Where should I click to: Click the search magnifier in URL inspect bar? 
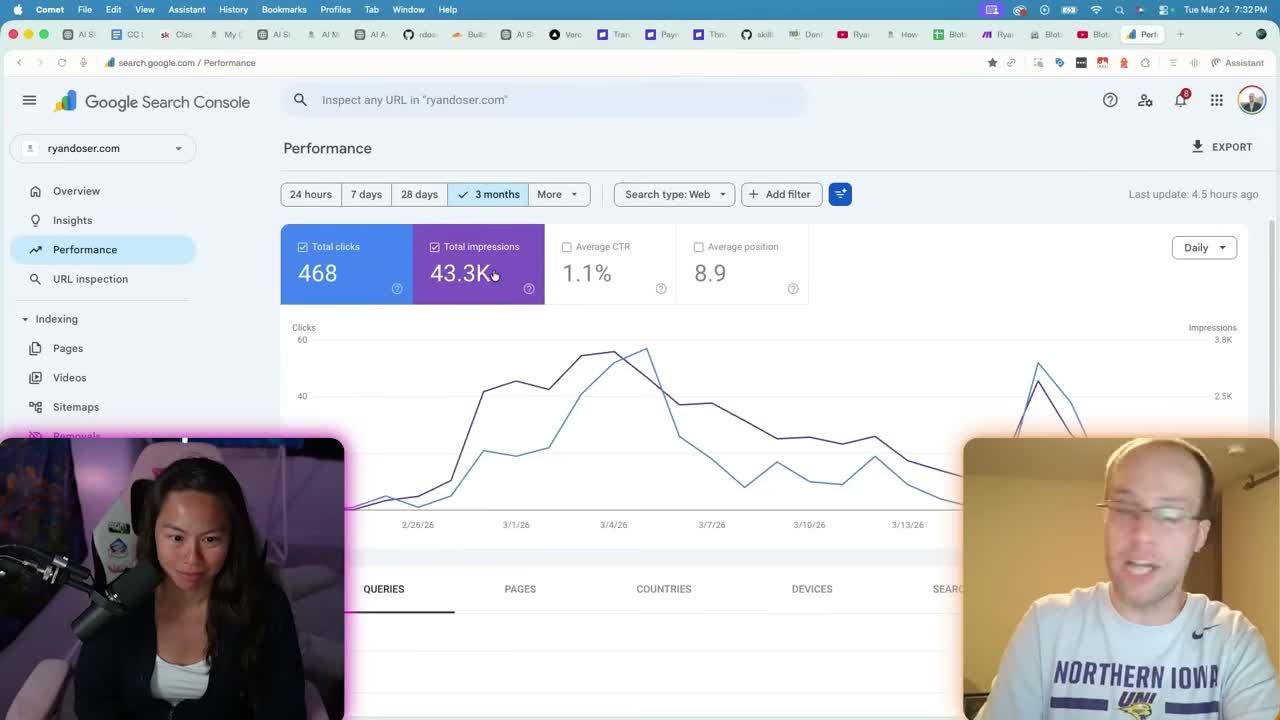pos(300,100)
